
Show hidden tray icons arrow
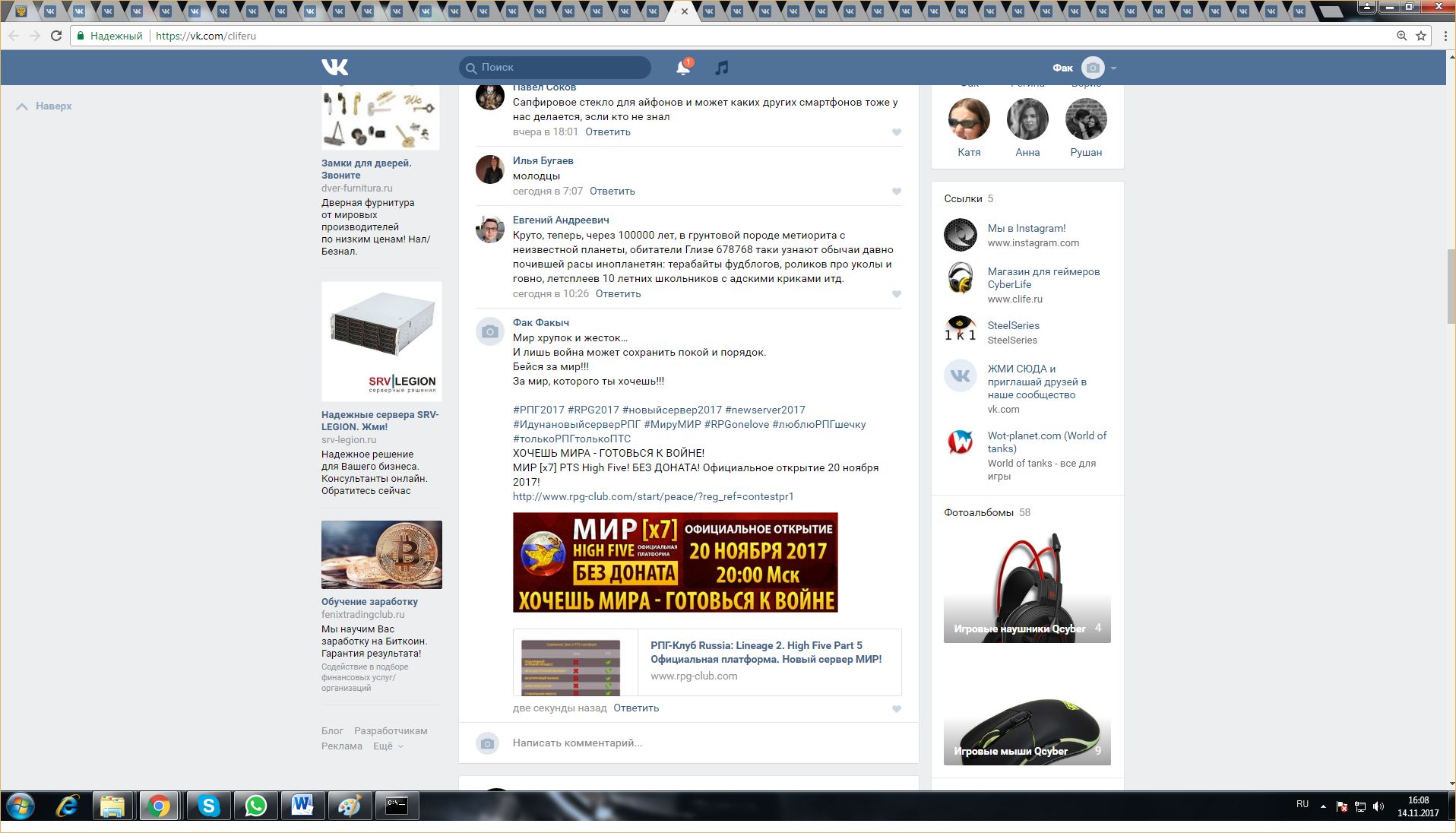tap(1323, 806)
